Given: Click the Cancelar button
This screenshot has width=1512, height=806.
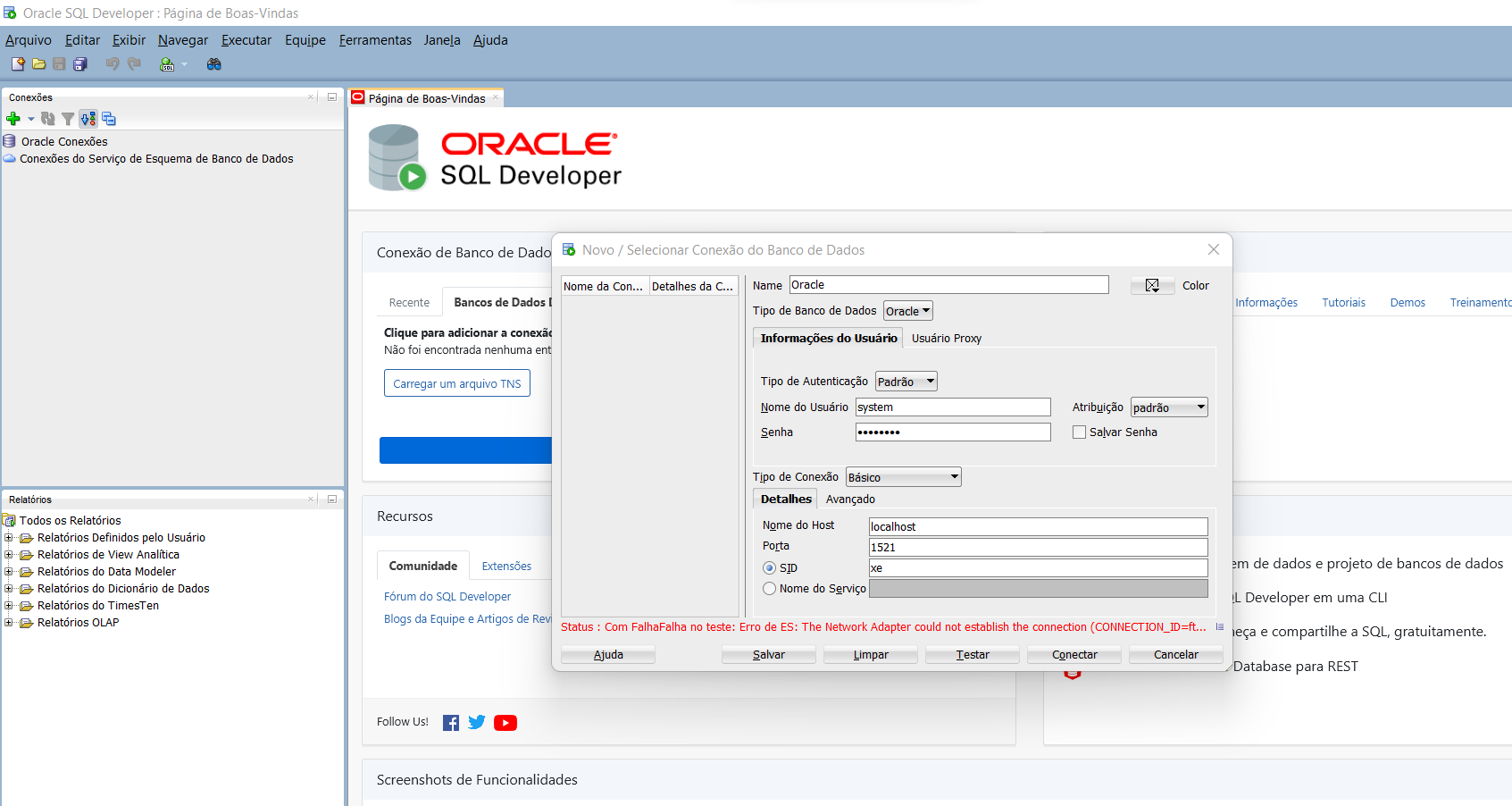Looking at the screenshot, I should 1176,655.
